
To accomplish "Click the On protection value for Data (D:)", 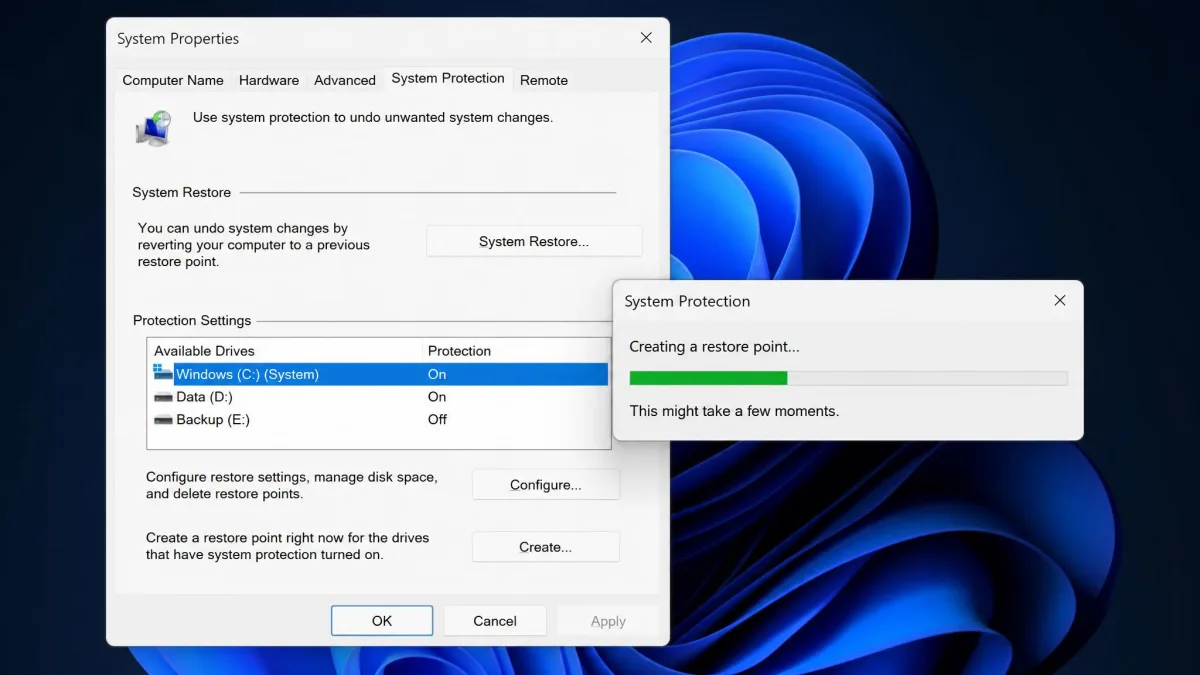I will [x=437, y=397].
